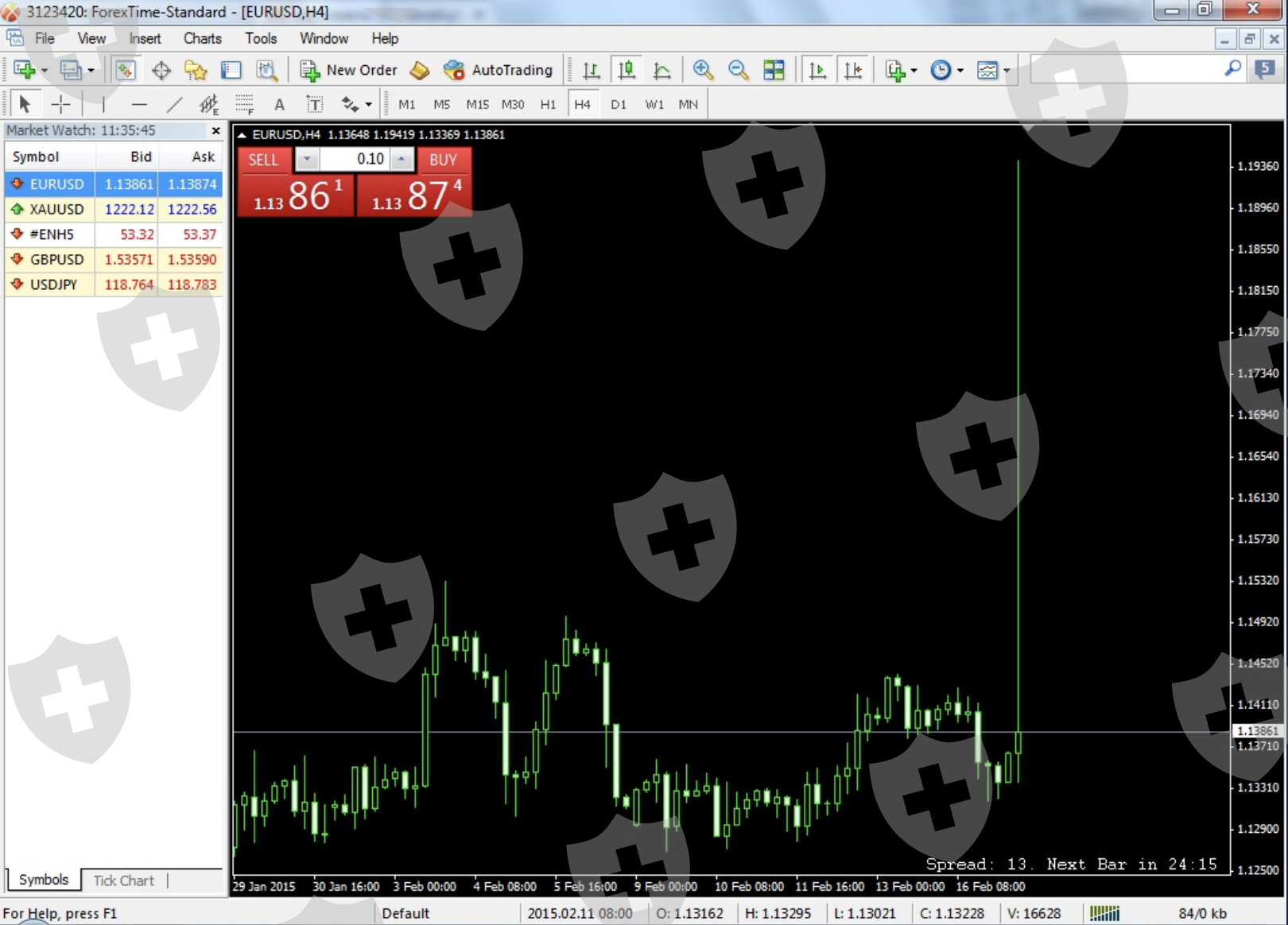
Task: Switch chart to candlesticks mode
Action: (x=627, y=70)
